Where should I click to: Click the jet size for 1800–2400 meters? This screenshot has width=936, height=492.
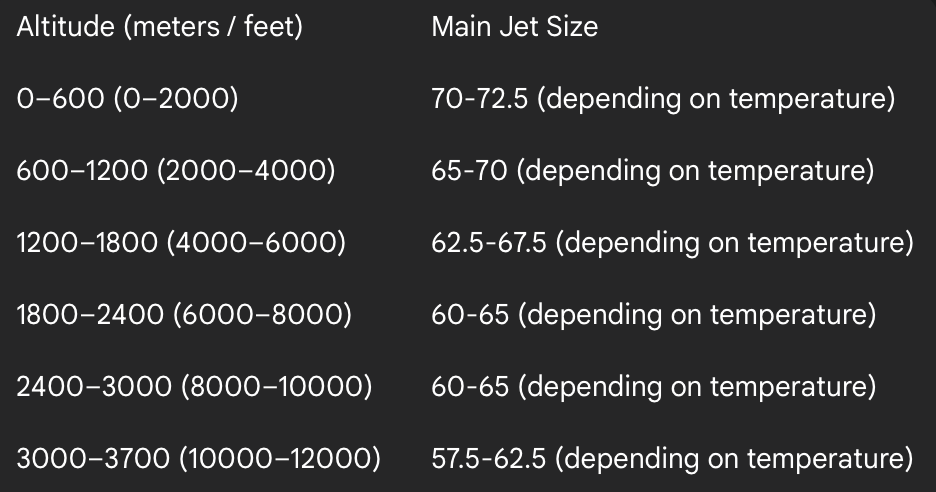tap(653, 315)
